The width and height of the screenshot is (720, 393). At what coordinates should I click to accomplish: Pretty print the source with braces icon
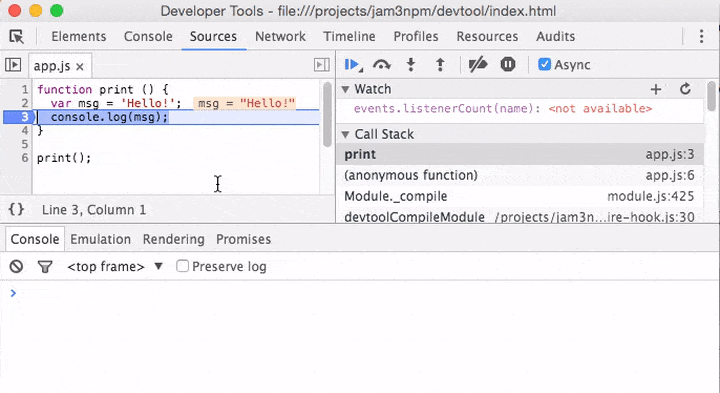point(17,210)
